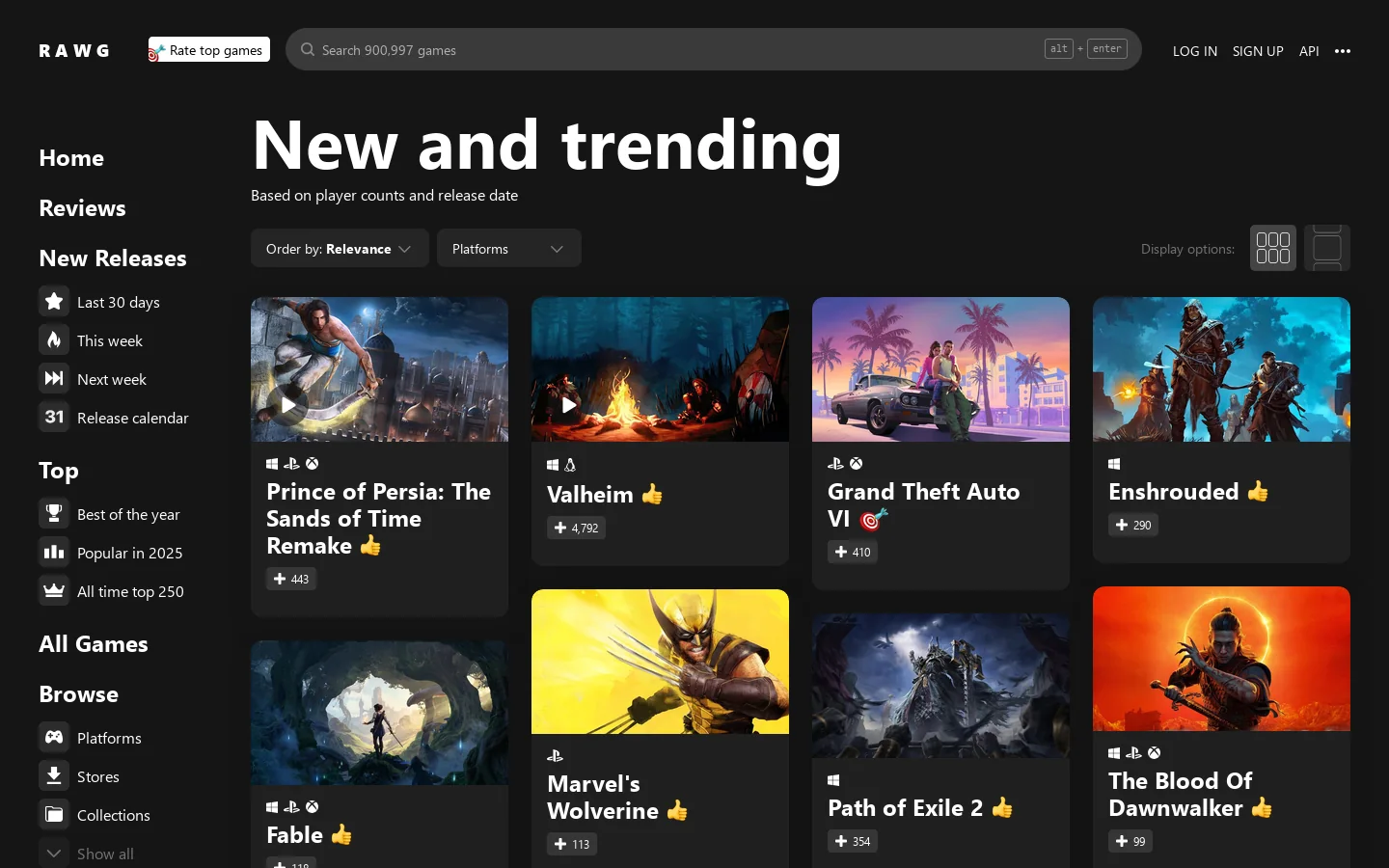This screenshot has width=1389, height=868.
Task: Add Valheim via the 4,792 button
Action: (576, 528)
